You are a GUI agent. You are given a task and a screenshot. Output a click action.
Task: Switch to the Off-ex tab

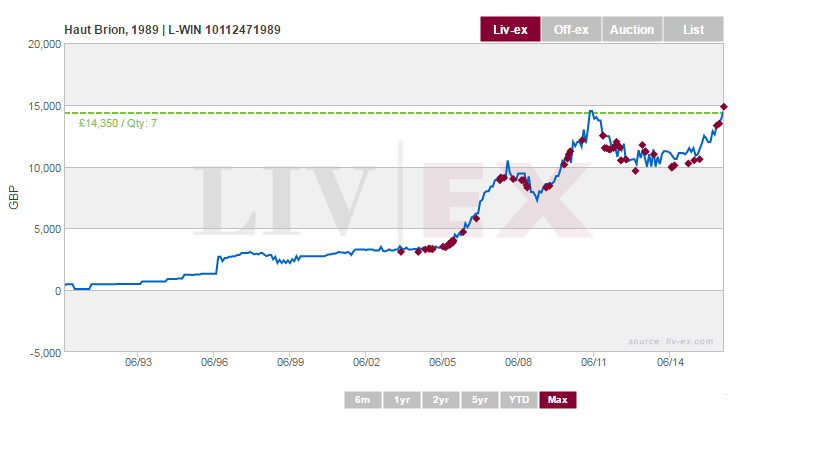571,29
